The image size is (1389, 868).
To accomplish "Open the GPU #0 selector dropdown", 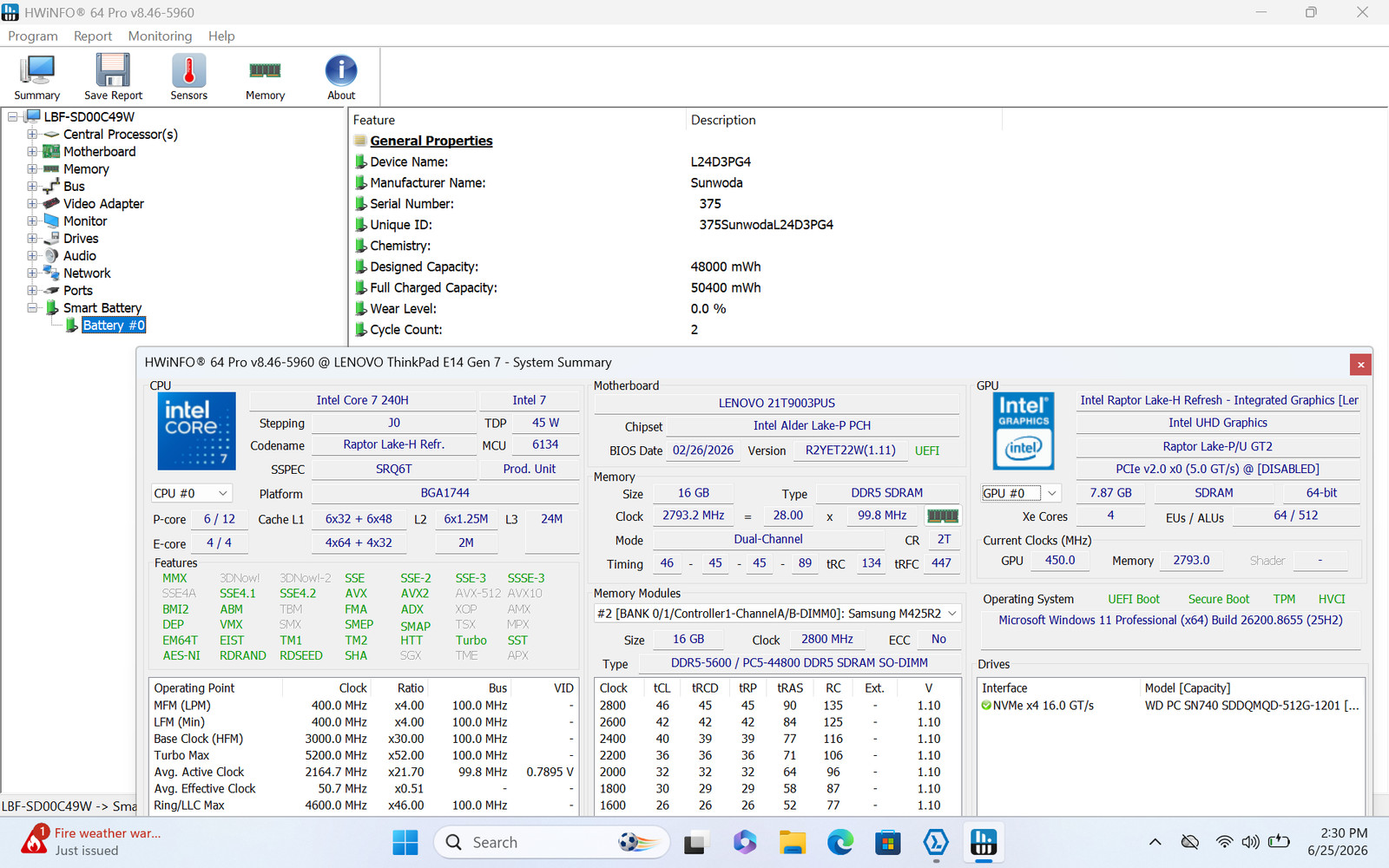I will [1021, 493].
